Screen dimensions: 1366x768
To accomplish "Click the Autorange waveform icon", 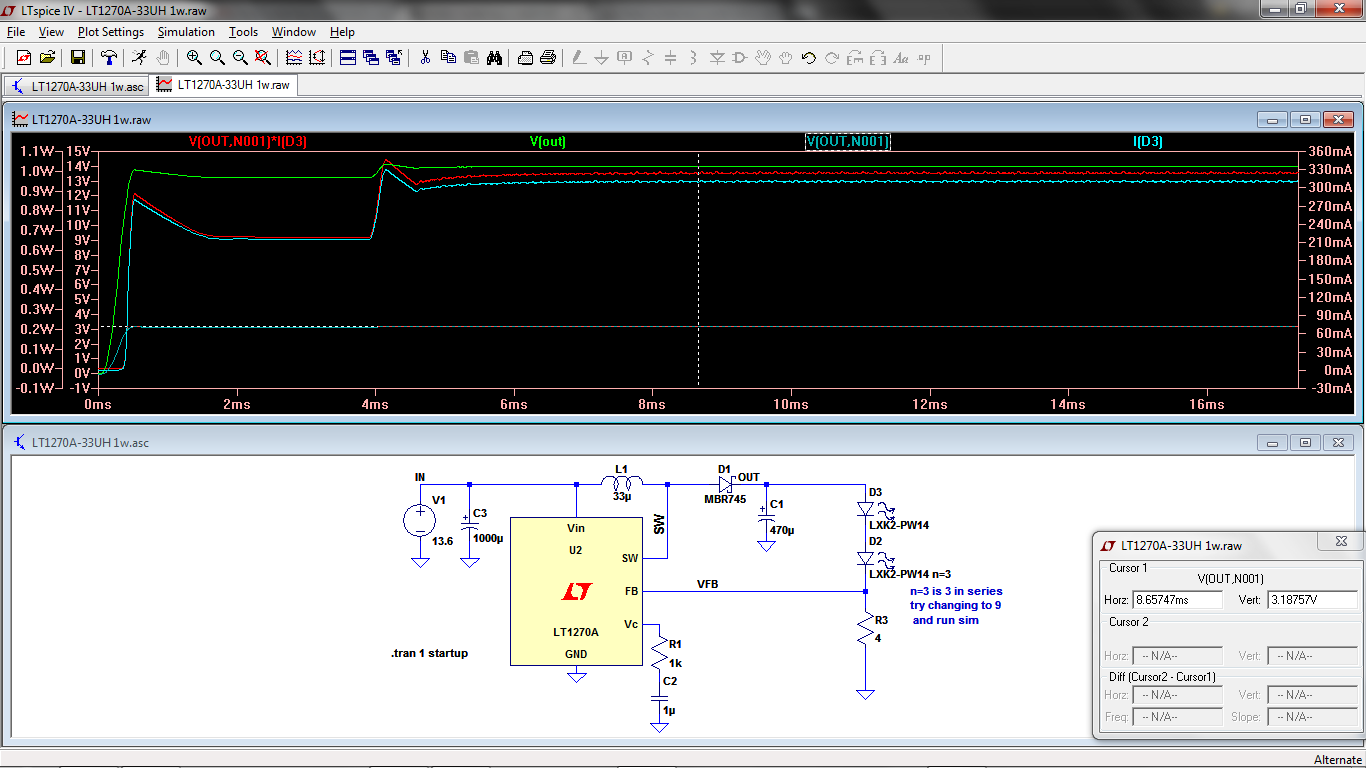I will [x=294, y=58].
